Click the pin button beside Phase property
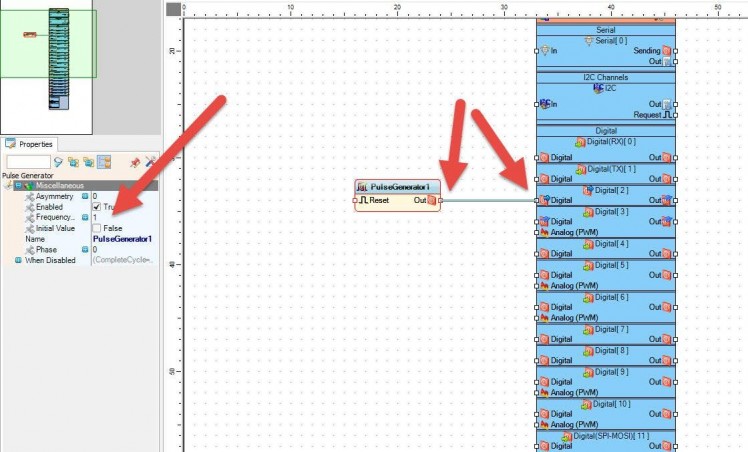The image size is (748, 452). [x=85, y=249]
